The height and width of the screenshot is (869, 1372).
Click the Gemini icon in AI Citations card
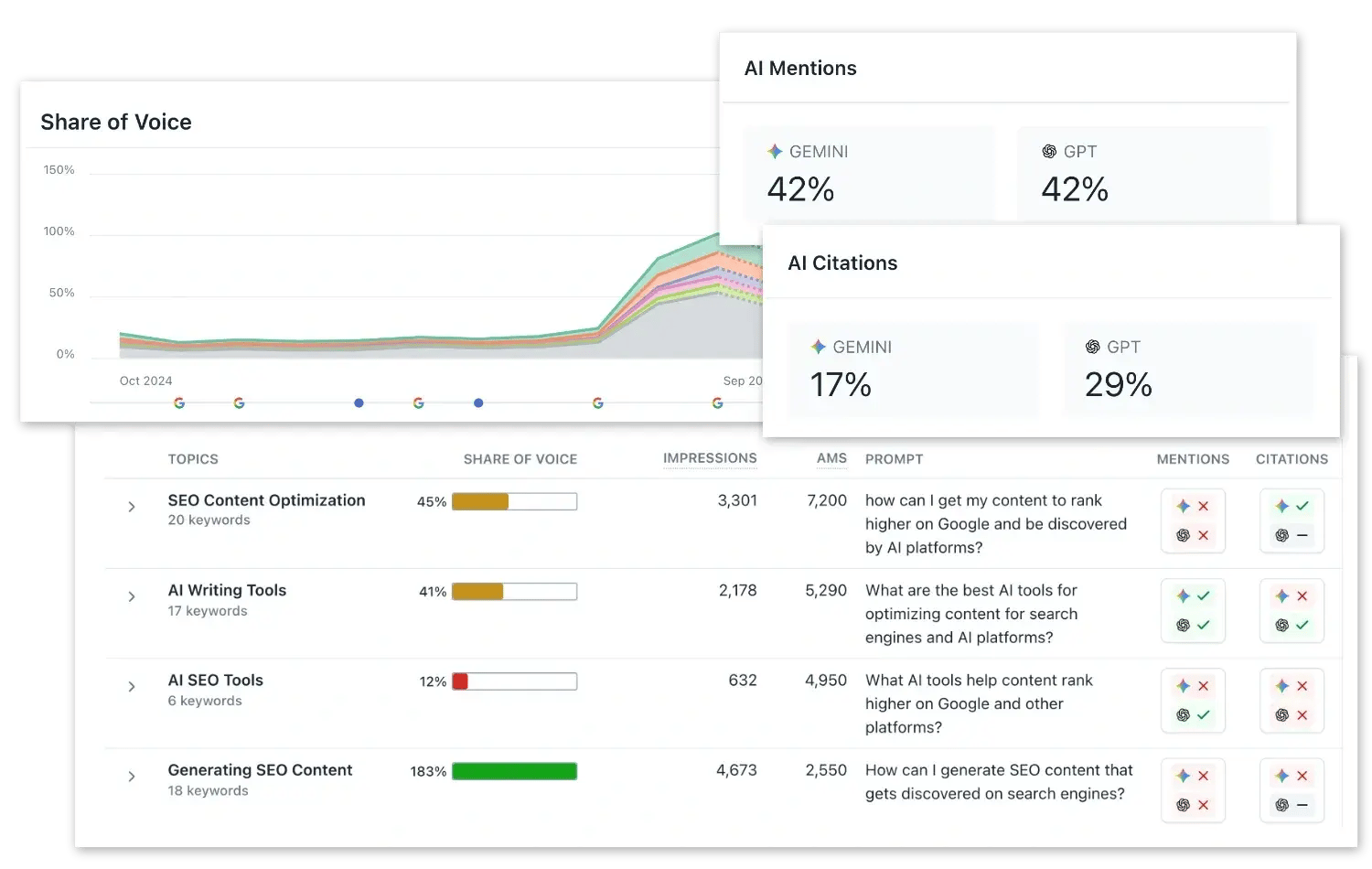[x=819, y=347]
